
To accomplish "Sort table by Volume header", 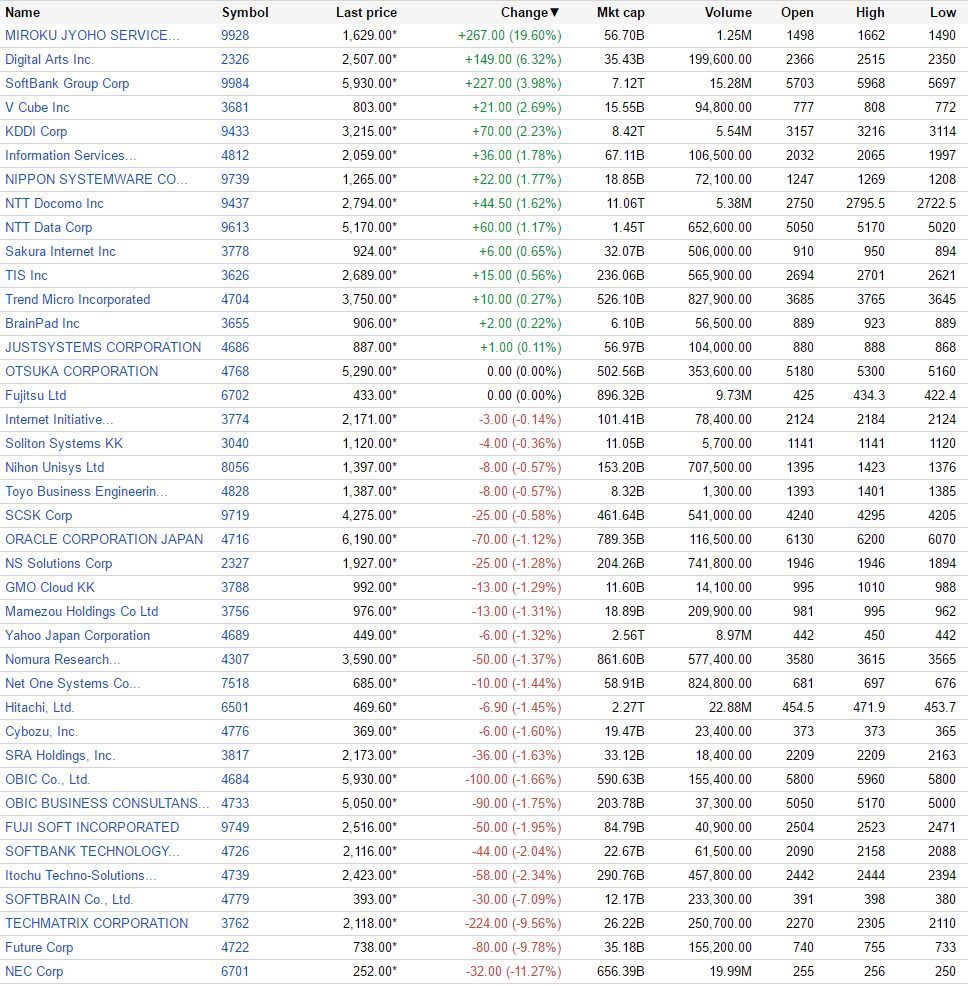I will tap(728, 13).
